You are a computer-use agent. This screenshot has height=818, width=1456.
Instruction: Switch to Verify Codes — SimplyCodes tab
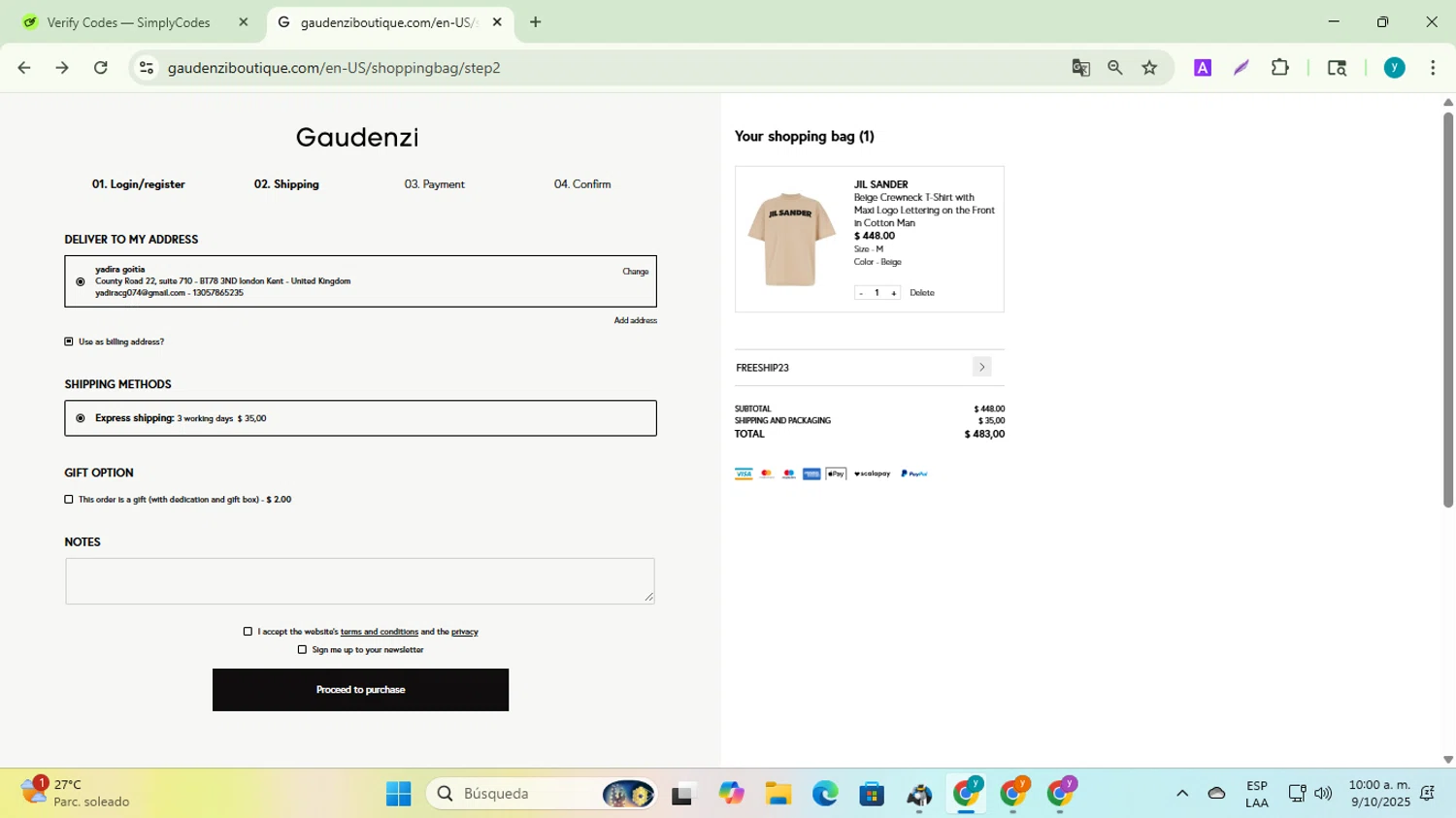pos(129,22)
